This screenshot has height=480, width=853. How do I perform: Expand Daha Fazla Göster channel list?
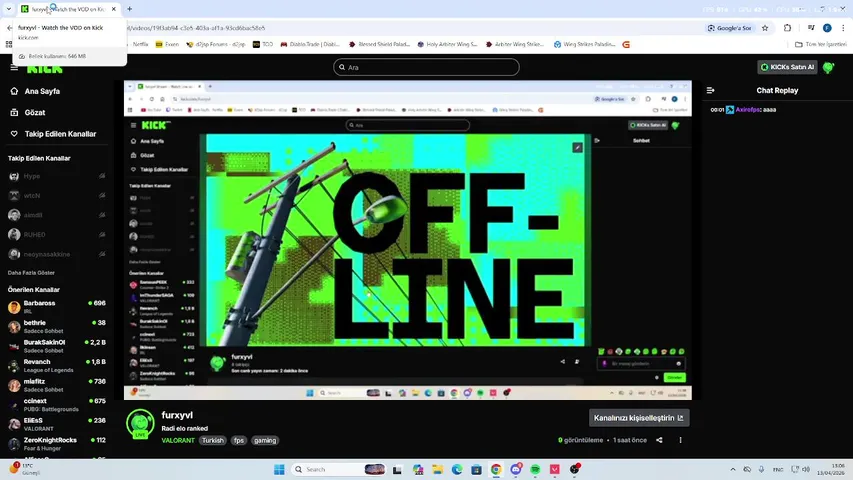31,273
